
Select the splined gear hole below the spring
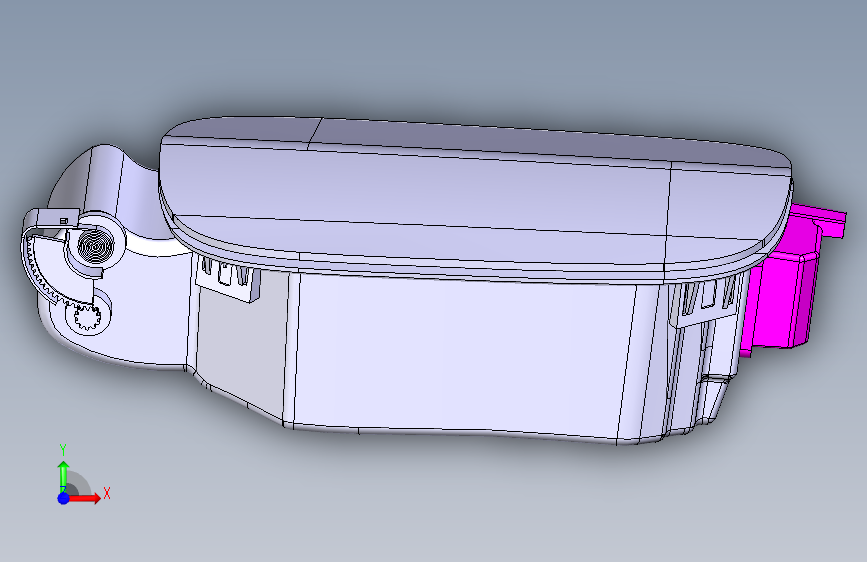[88, 318]
